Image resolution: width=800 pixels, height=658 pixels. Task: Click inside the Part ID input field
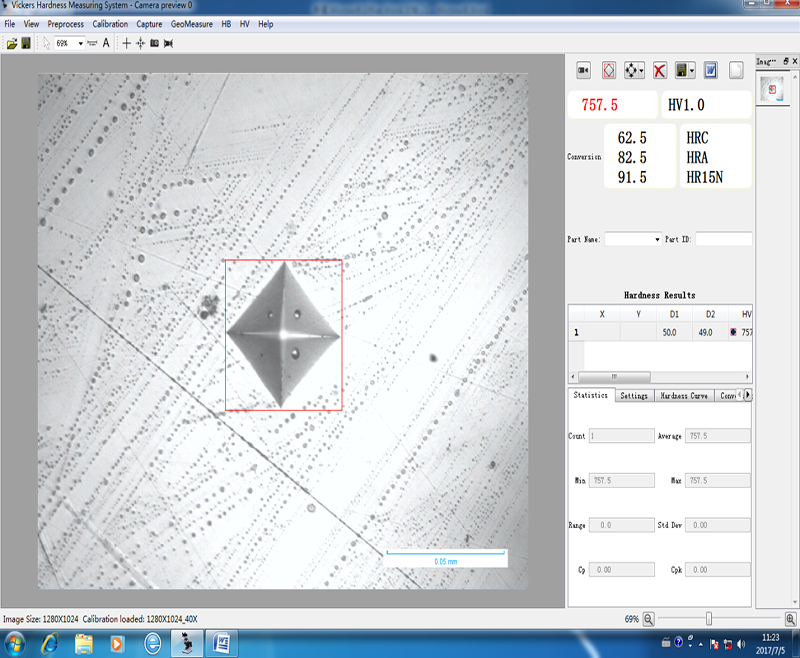pos(722,238)
